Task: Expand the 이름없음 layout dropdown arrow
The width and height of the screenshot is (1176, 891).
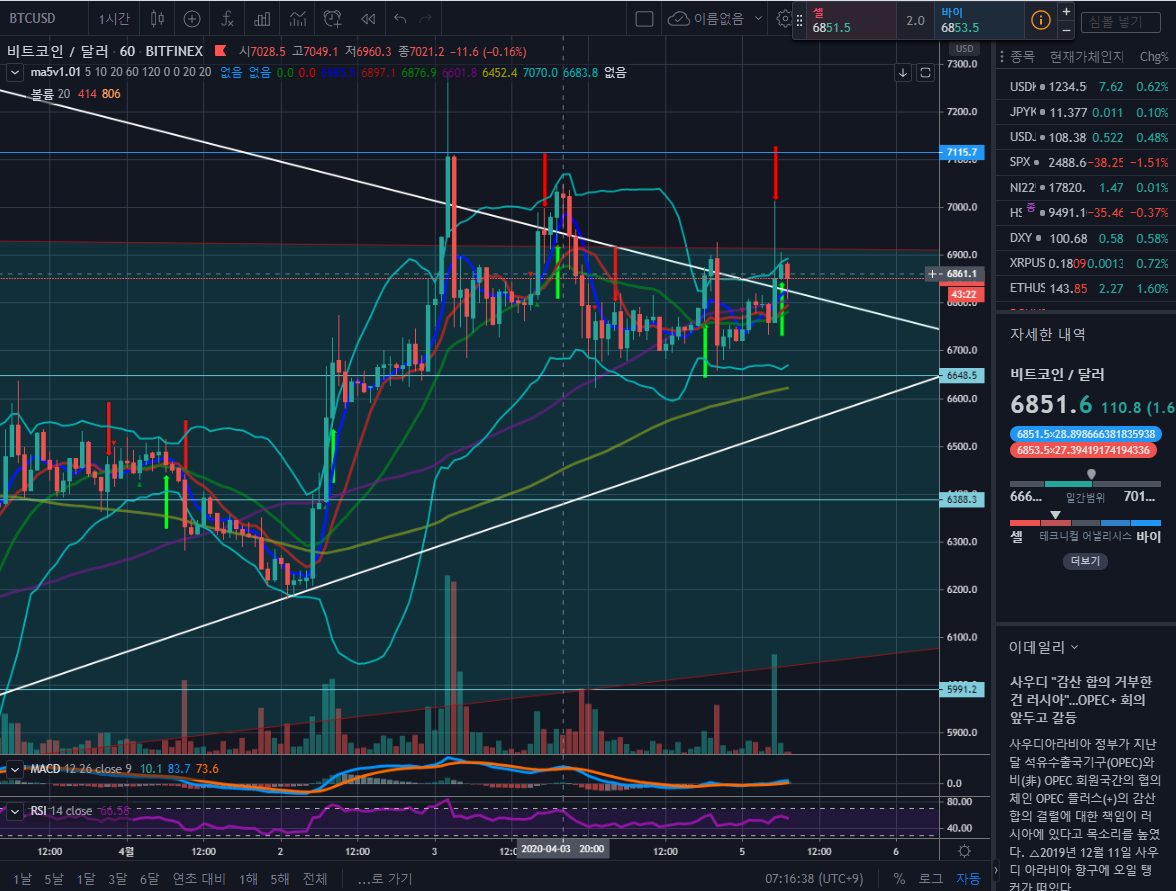Action: click(758, 19)
